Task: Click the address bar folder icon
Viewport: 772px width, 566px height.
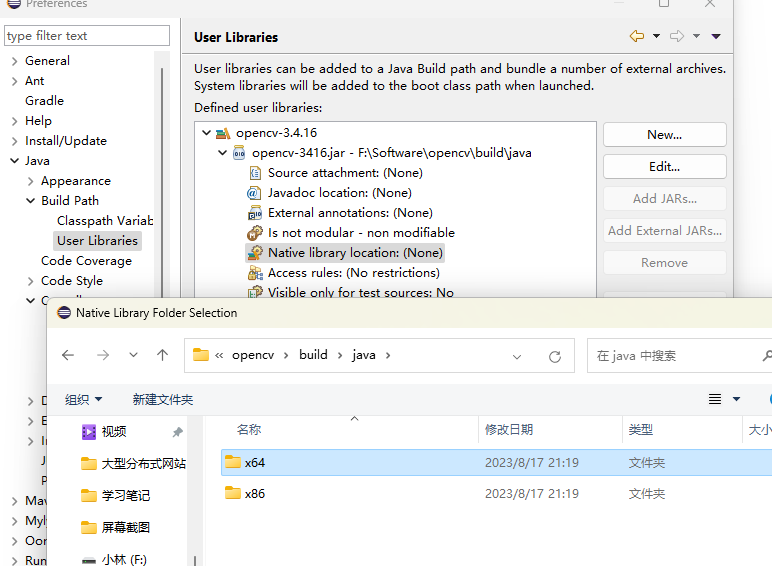Action: click(x=201, y=355)
